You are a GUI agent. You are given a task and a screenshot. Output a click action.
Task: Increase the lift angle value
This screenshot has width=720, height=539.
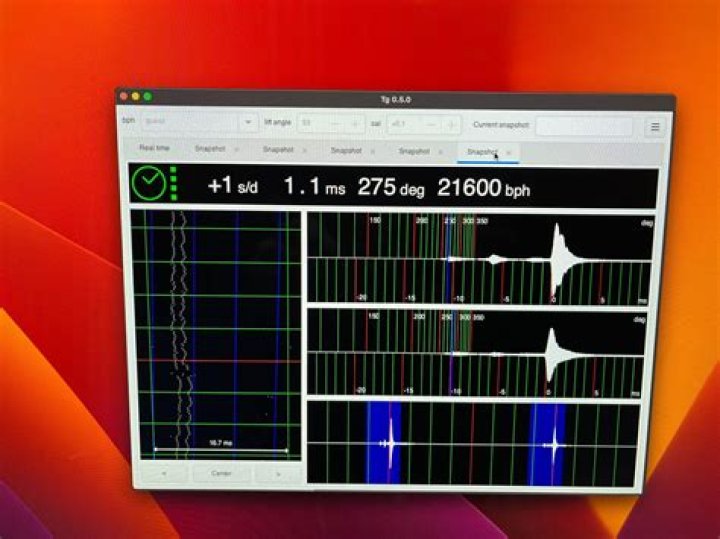(354, 123)
